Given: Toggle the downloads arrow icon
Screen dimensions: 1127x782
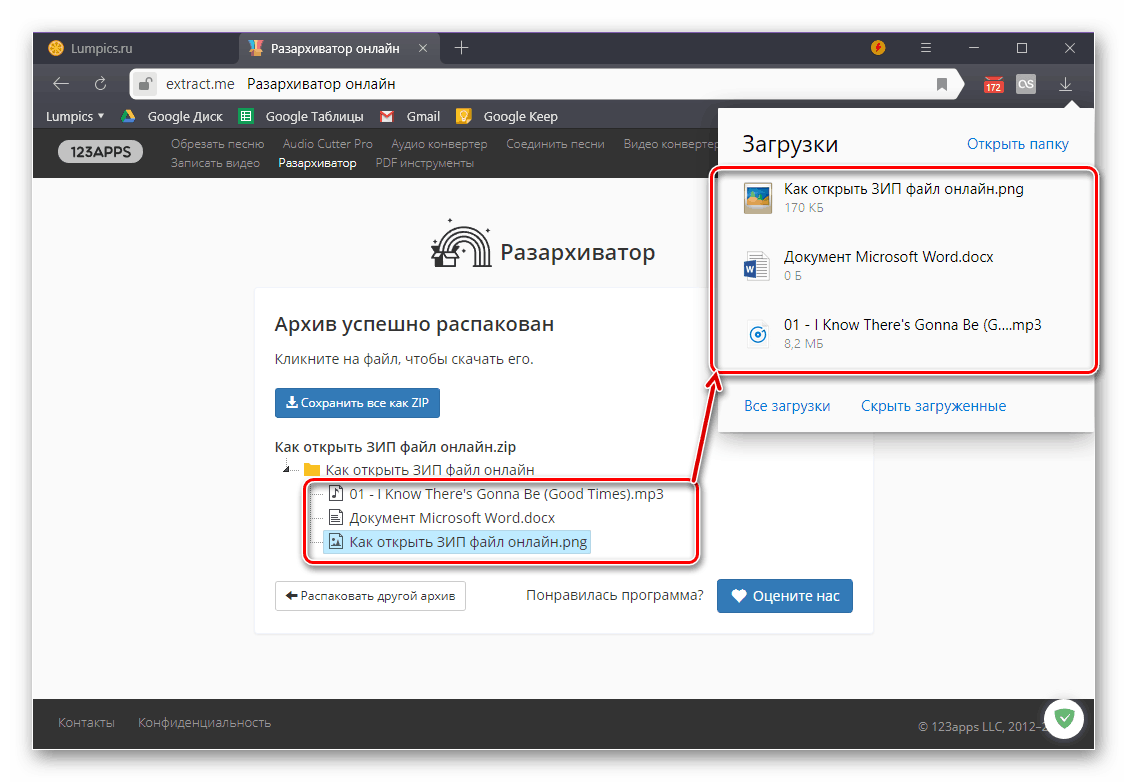Looking at the screenshot, I should 1065,84.
